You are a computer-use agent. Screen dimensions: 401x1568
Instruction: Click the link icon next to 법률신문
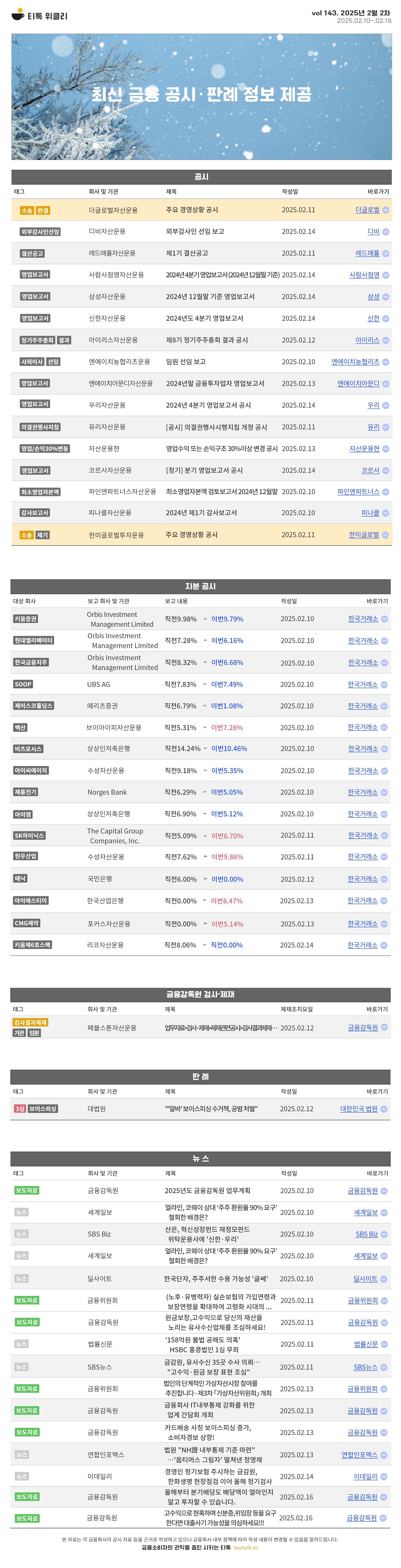point(385,1345)
